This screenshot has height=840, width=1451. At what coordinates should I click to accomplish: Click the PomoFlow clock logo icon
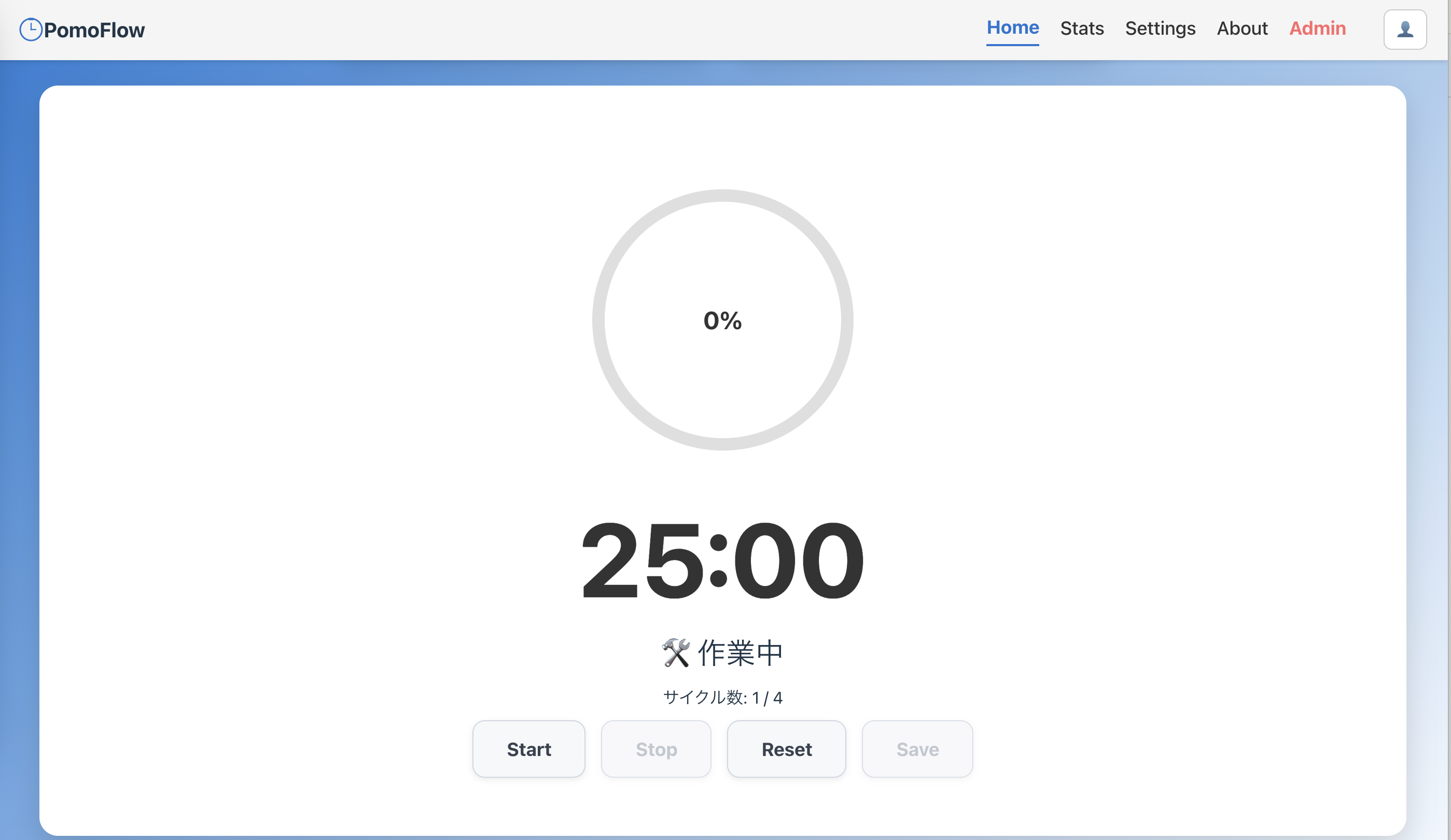[x=31, y=29]
